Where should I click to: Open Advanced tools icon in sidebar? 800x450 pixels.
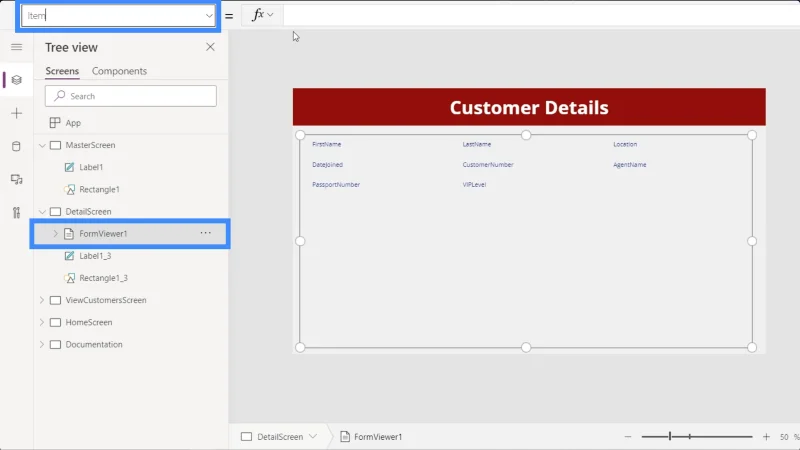[x=16, y=212]
